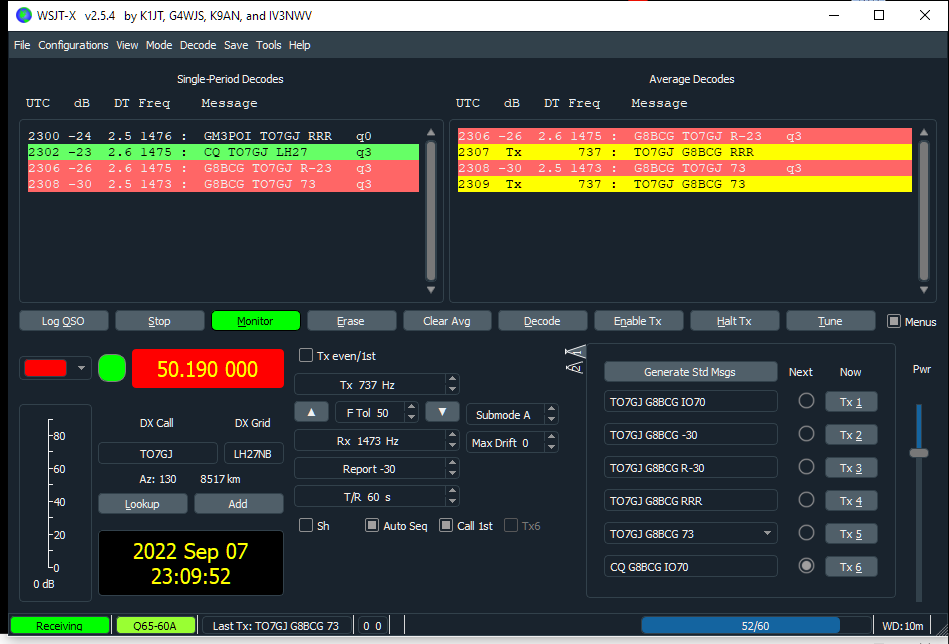Toggle the Call 1st checkbox
Screen dimensions: 949x644
tap(446, 525)
